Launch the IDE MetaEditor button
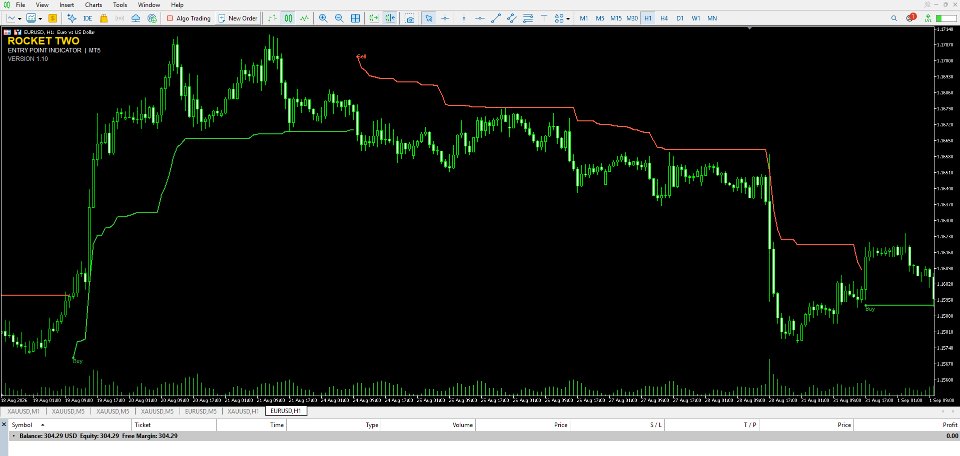The height and width of the screenshot is (456, 960). coord(88,18)
